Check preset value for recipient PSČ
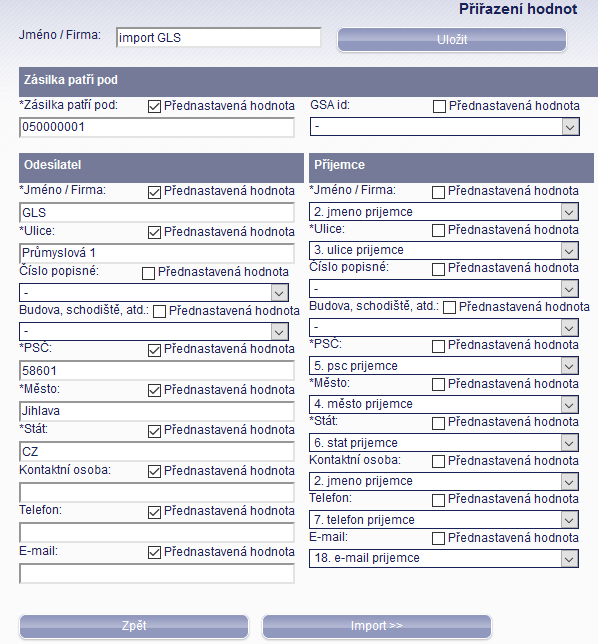The image size is (598, 644). pos(439,346)
